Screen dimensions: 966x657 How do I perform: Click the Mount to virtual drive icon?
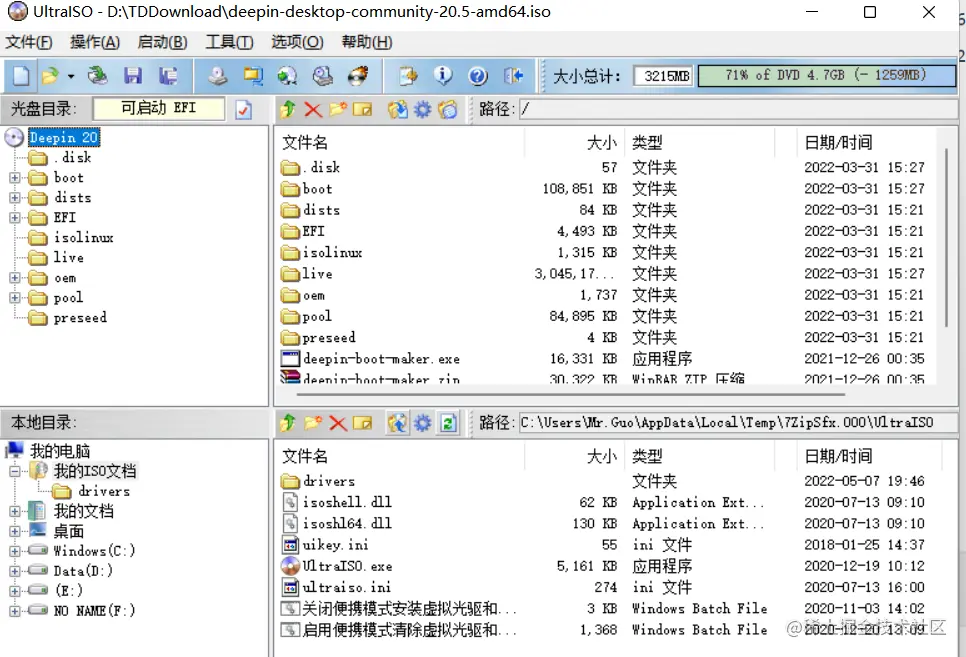tap(322, 76)
